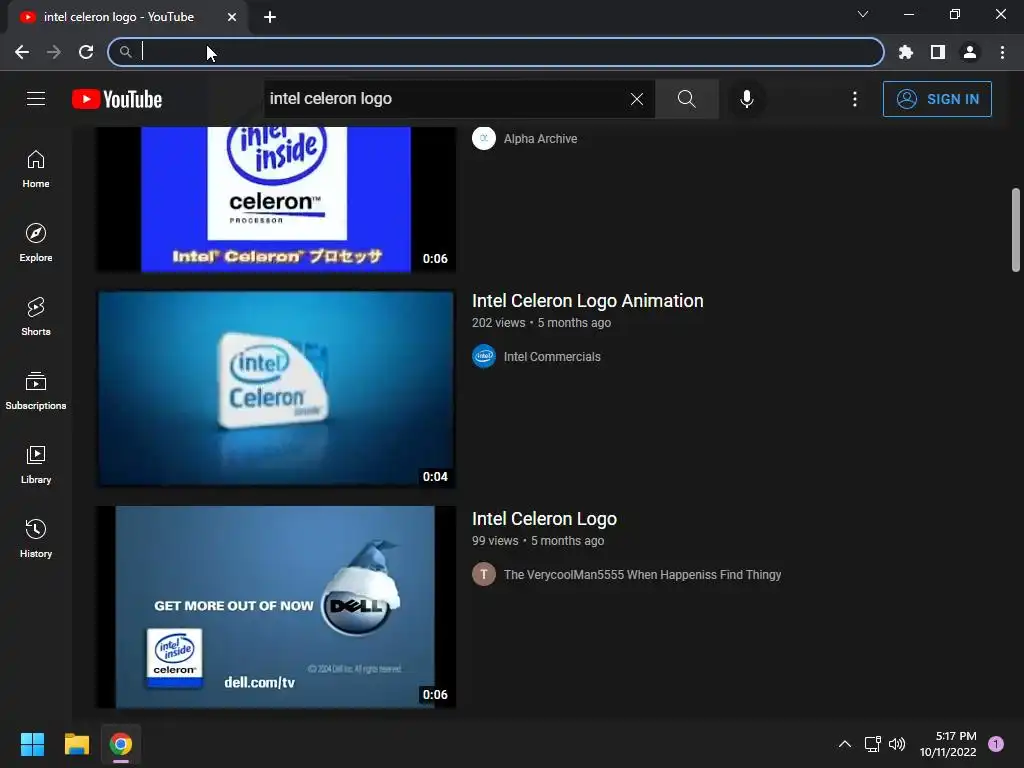Image resolution: width=1024 pixels, height=768 pixels.
Task: Open YouTube settings three-dot menu
Action: point(854,99)
